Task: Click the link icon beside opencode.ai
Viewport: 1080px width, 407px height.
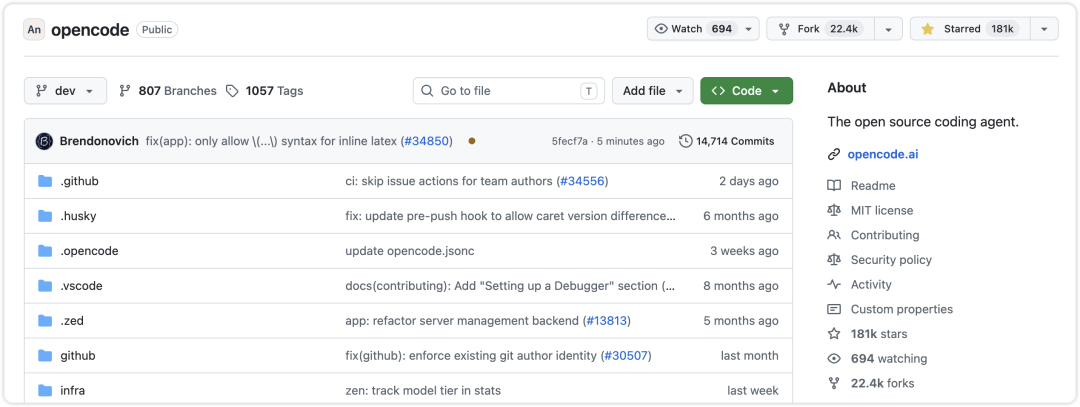Action: coord(834,154)
